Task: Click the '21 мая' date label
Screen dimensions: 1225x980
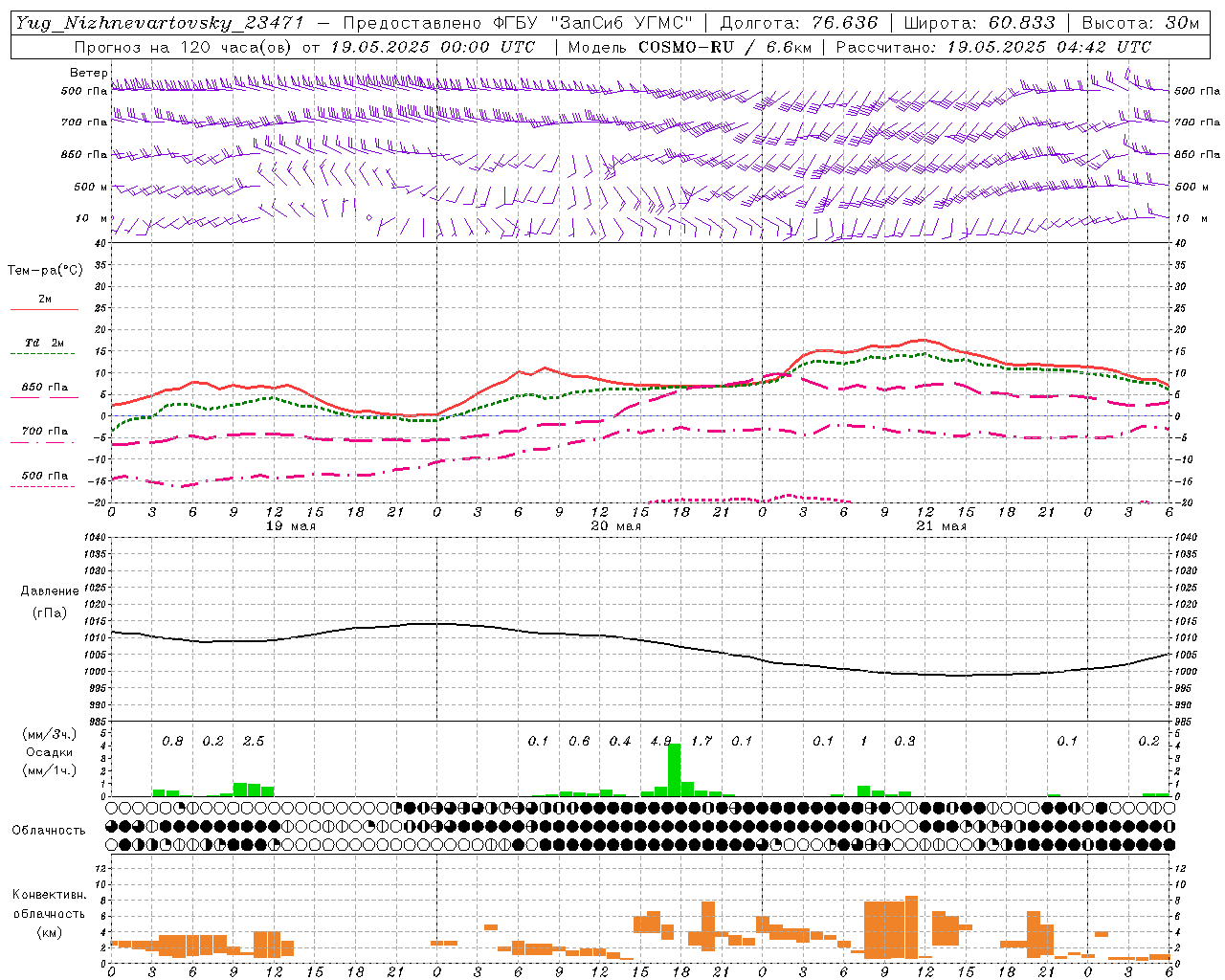Action: click(x=941, y=525)
